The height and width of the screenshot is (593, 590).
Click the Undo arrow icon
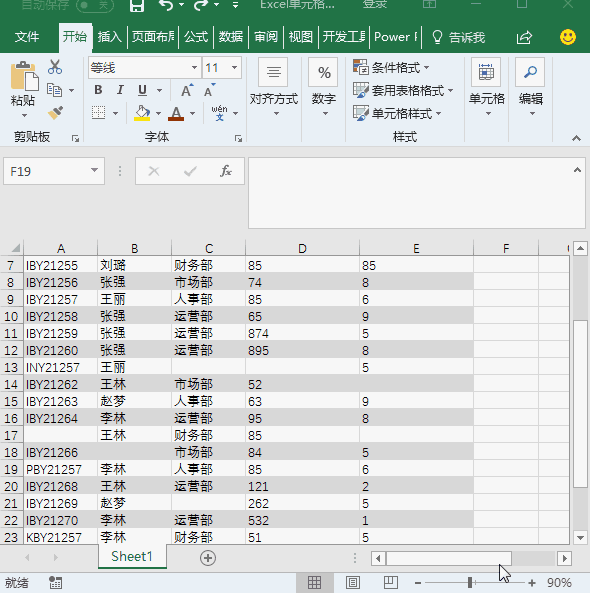[x=166, y=5]
